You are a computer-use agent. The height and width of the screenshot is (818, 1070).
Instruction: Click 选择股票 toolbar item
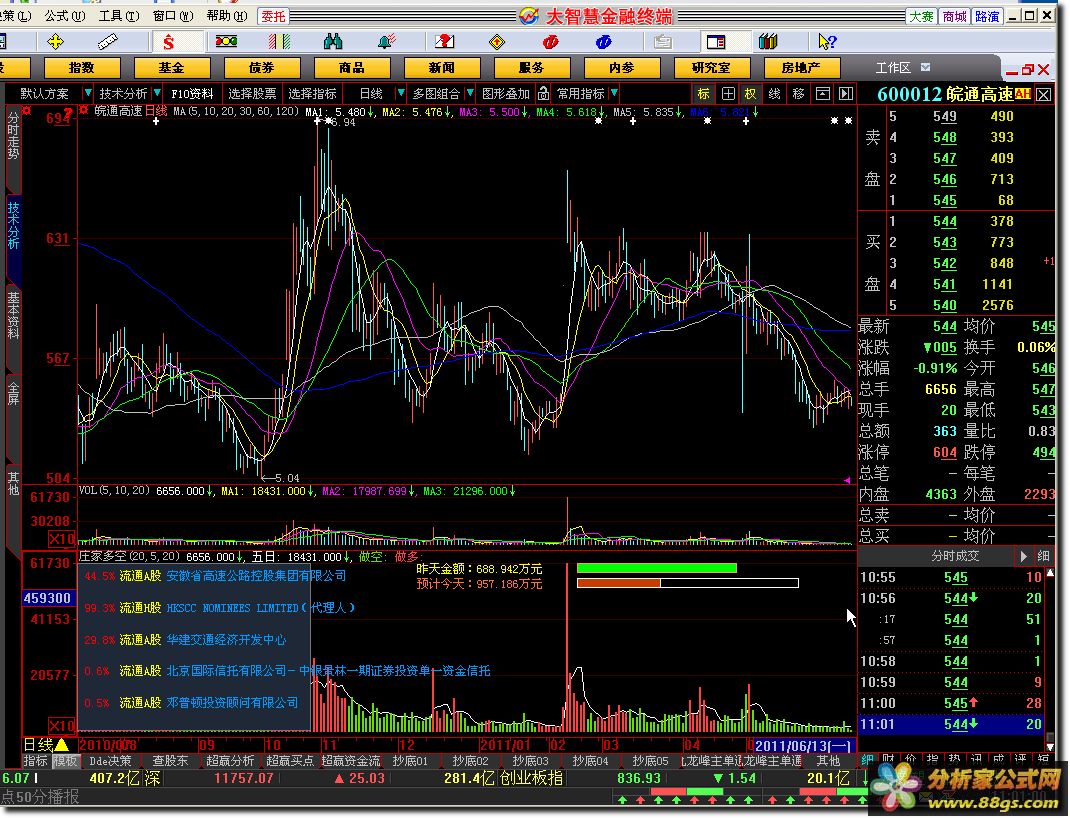tap(252, 94)
